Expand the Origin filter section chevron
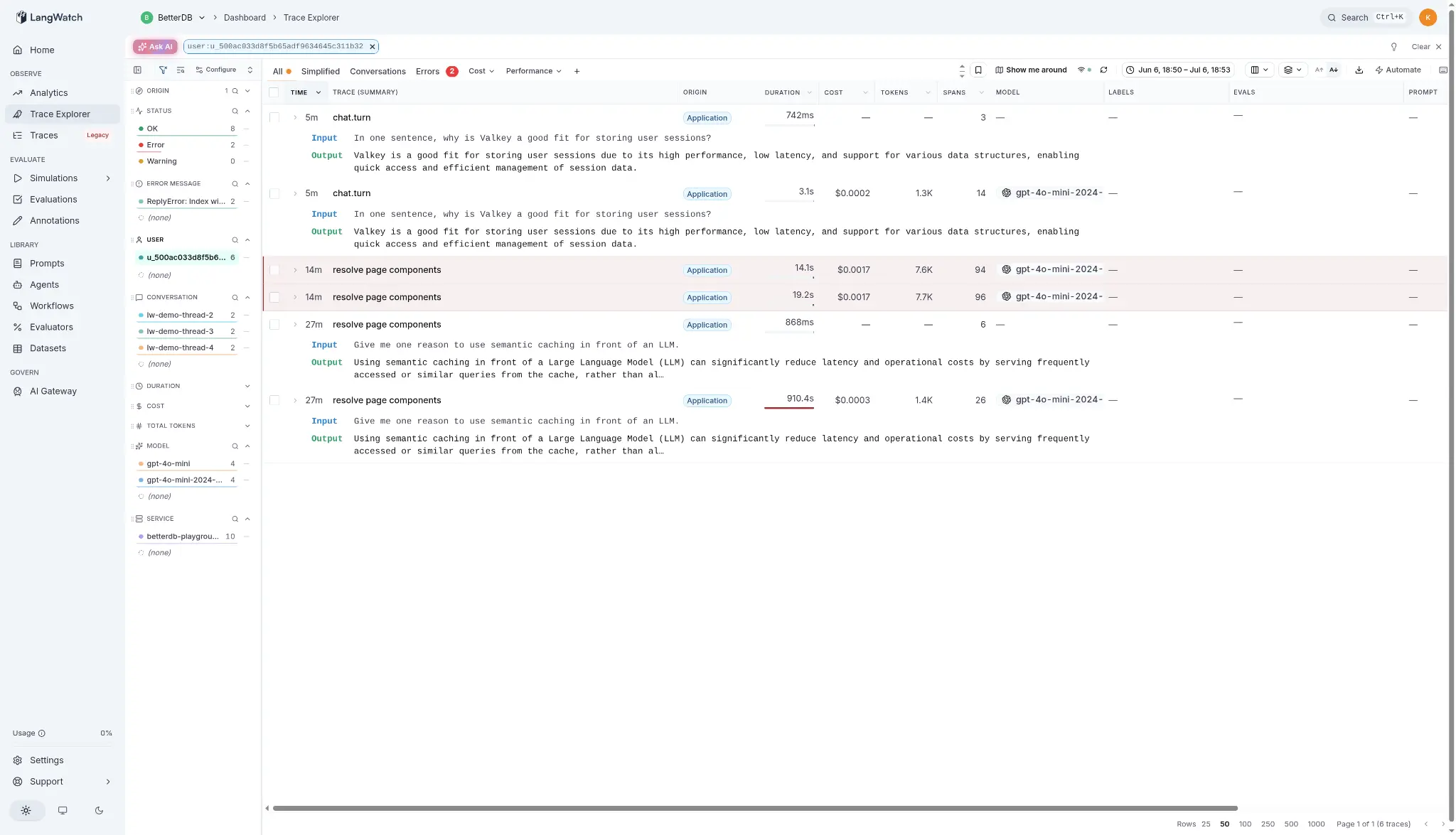This screenshot has width=1456, height=835. (x=247, y=91)
